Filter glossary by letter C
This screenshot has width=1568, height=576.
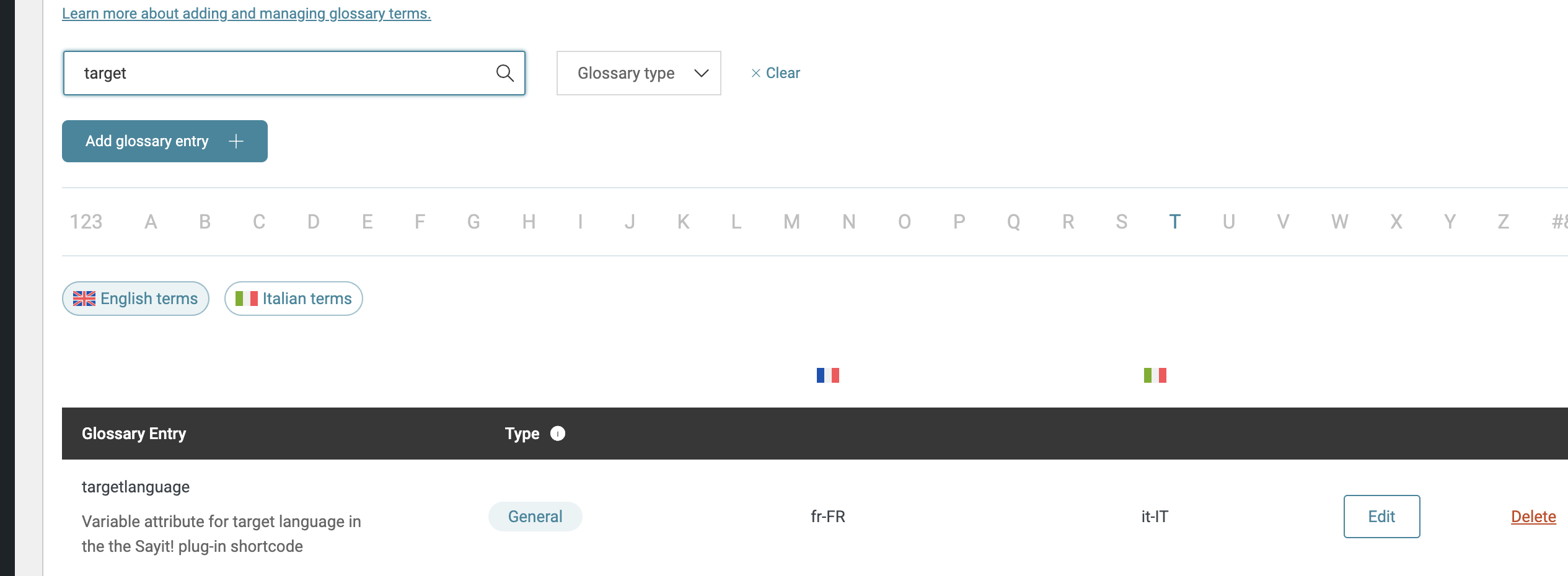(x=259, y=222)
